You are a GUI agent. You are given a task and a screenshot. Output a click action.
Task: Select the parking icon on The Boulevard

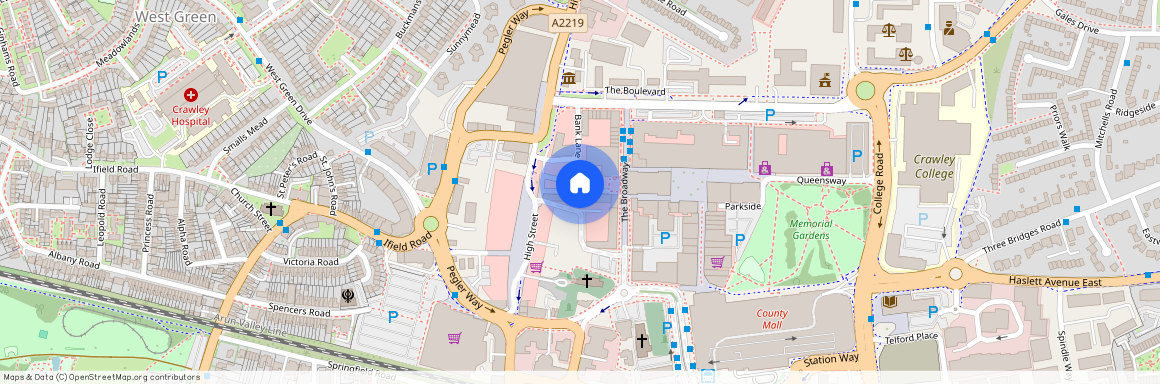770,115
